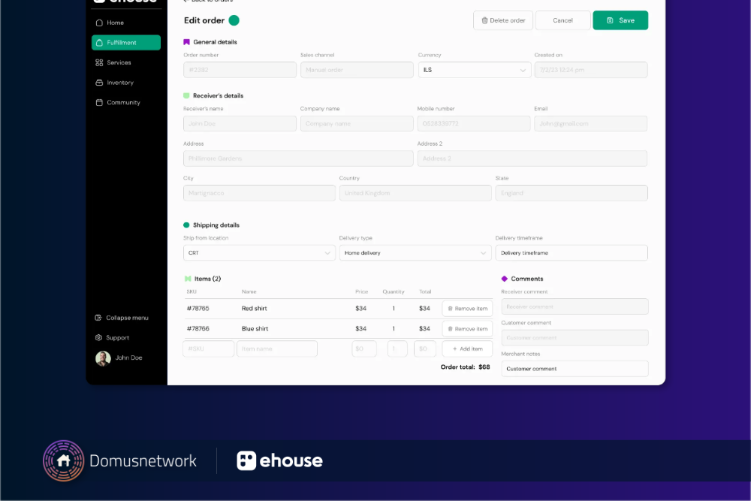
Task: Click the green status dot beside Edit order
Action: pyautogui.click(x=234, y=20)
